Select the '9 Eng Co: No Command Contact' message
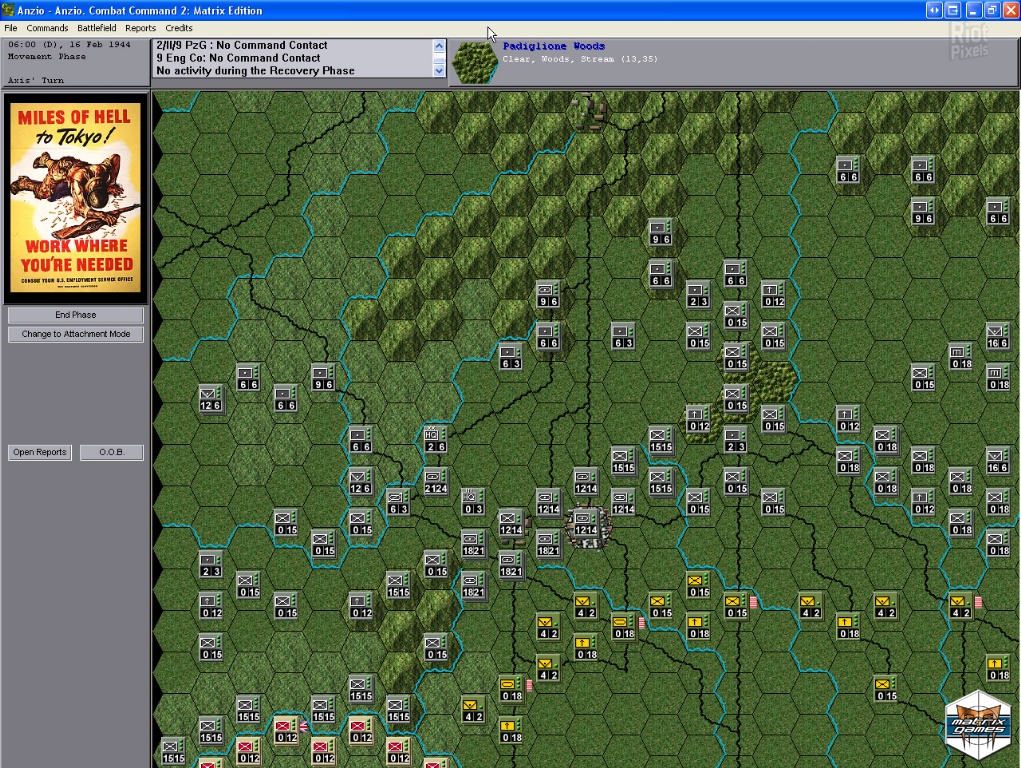Viewport: 1021px width, 768px height. pyautogui.click(x=238, y=58)
